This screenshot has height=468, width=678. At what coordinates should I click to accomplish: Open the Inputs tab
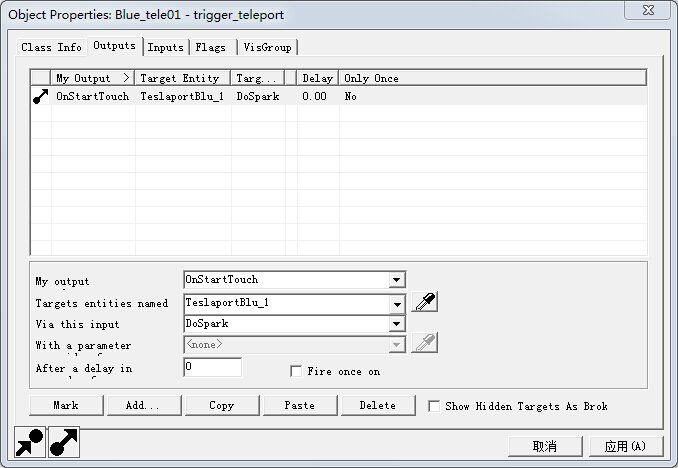(166, 47)
